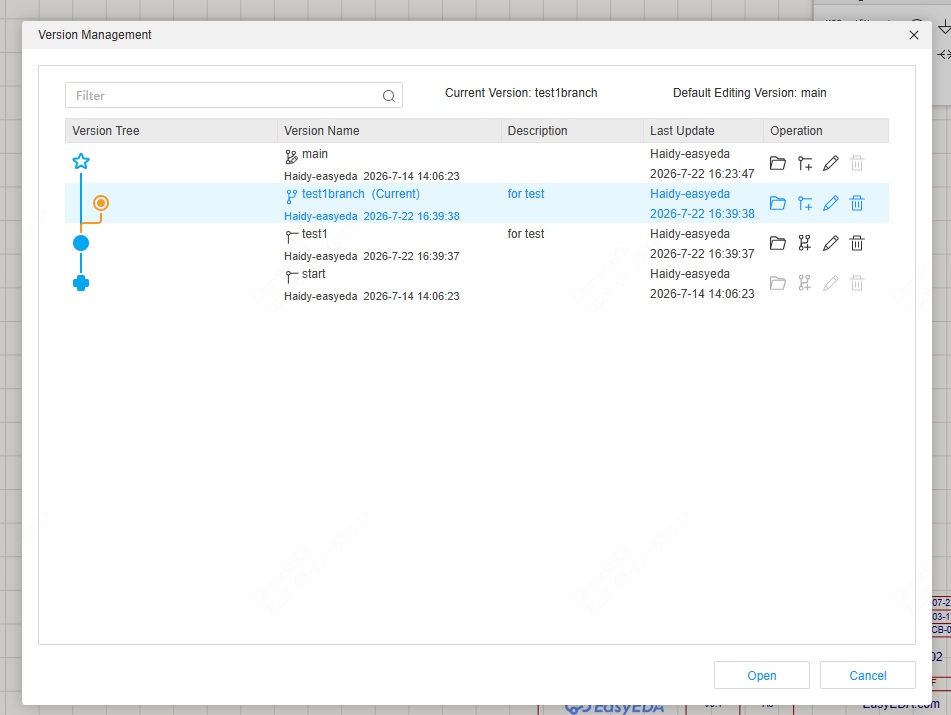Focus the Filter input field

234,95
